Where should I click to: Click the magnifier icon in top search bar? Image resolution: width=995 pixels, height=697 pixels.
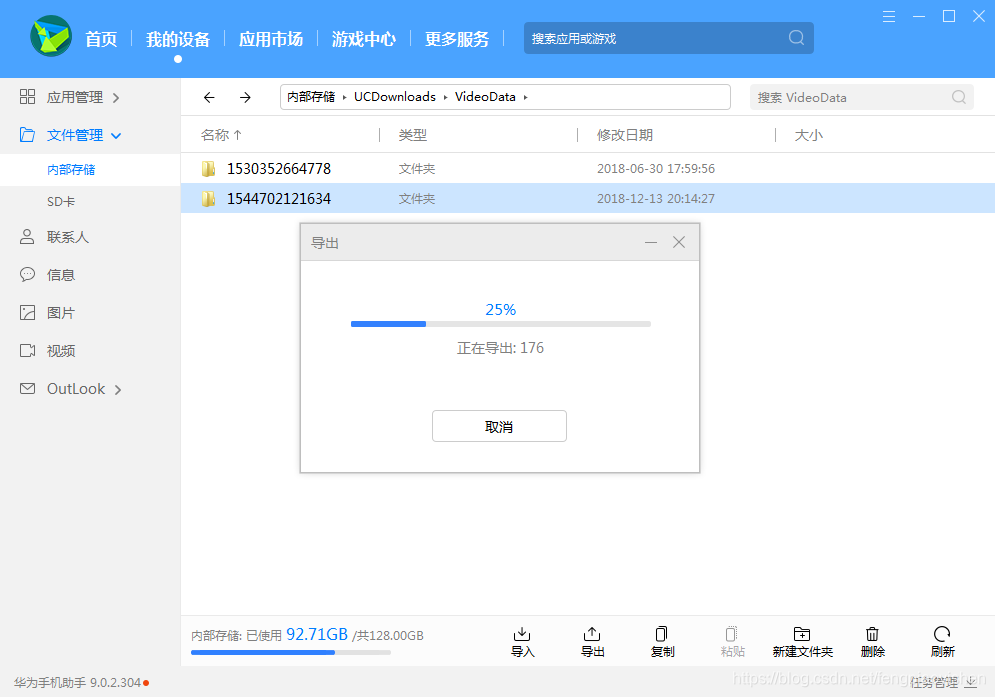click(796, 38)
